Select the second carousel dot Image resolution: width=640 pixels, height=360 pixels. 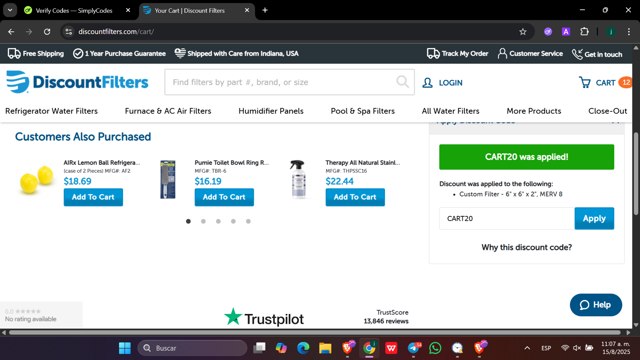203,221
